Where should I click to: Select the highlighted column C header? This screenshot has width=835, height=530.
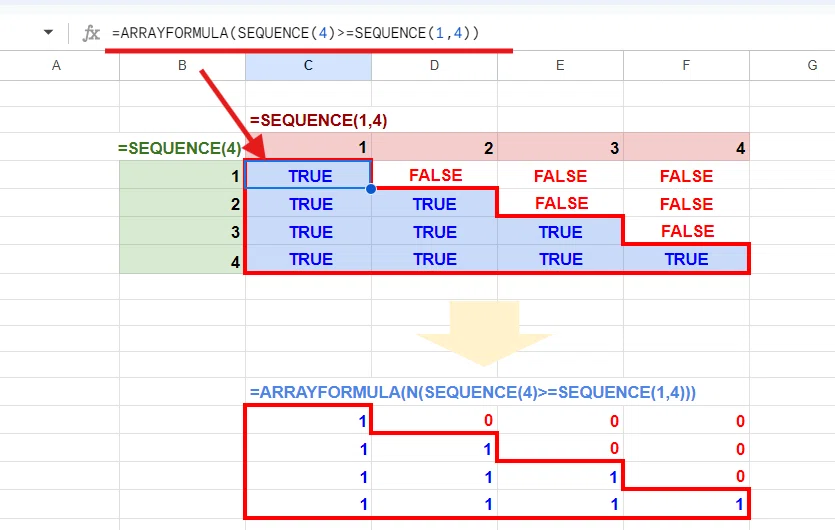point(308,66)
